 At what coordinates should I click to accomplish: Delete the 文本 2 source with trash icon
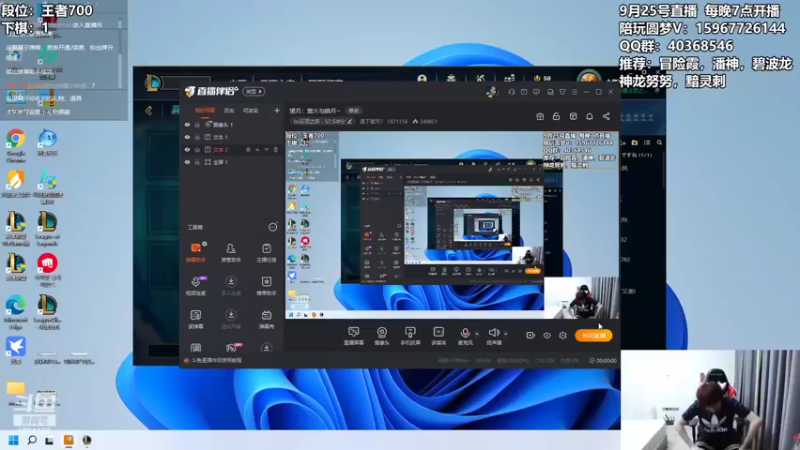[276, 149]
